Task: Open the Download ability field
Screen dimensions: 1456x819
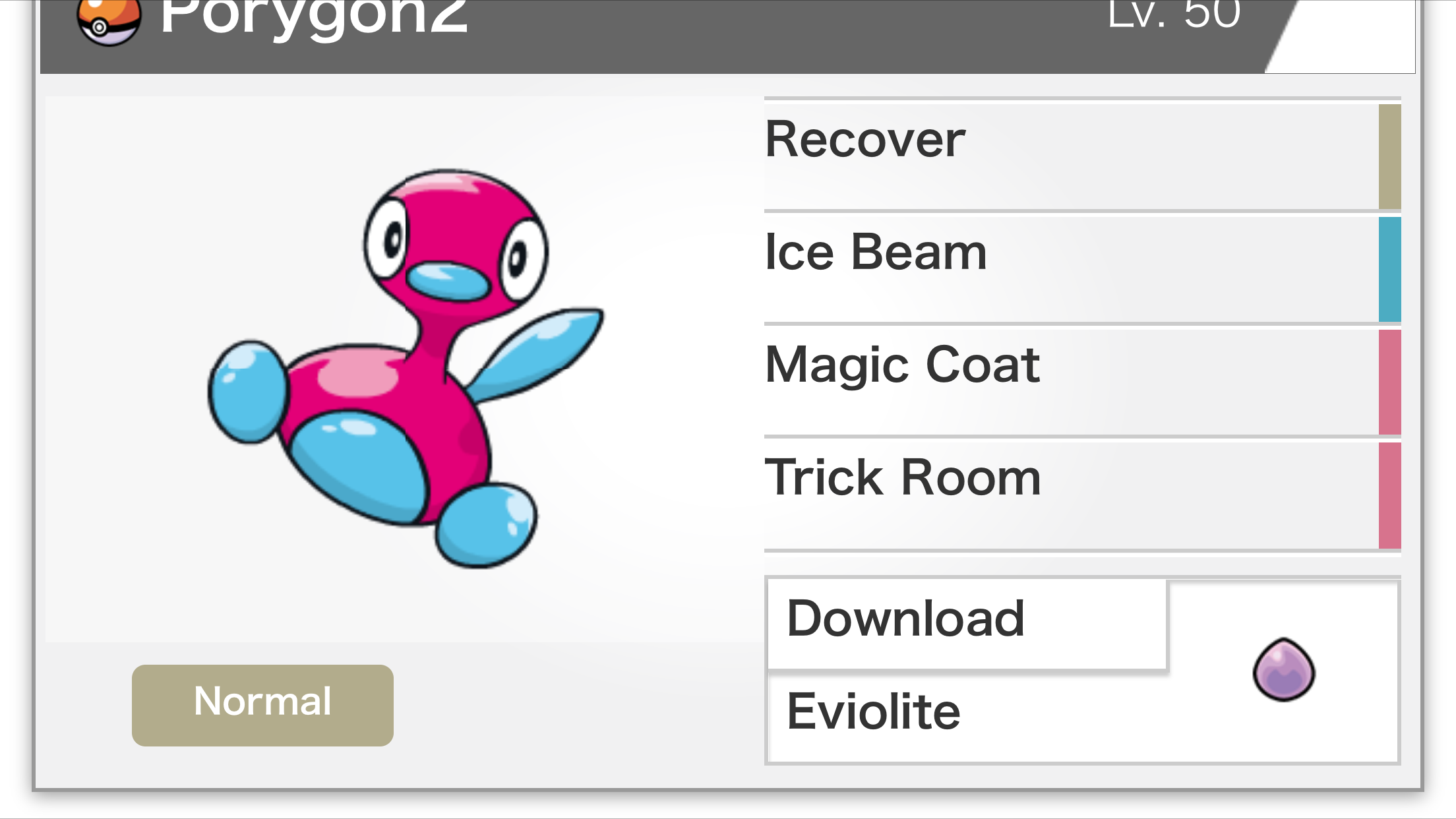Action: [967, 624]
